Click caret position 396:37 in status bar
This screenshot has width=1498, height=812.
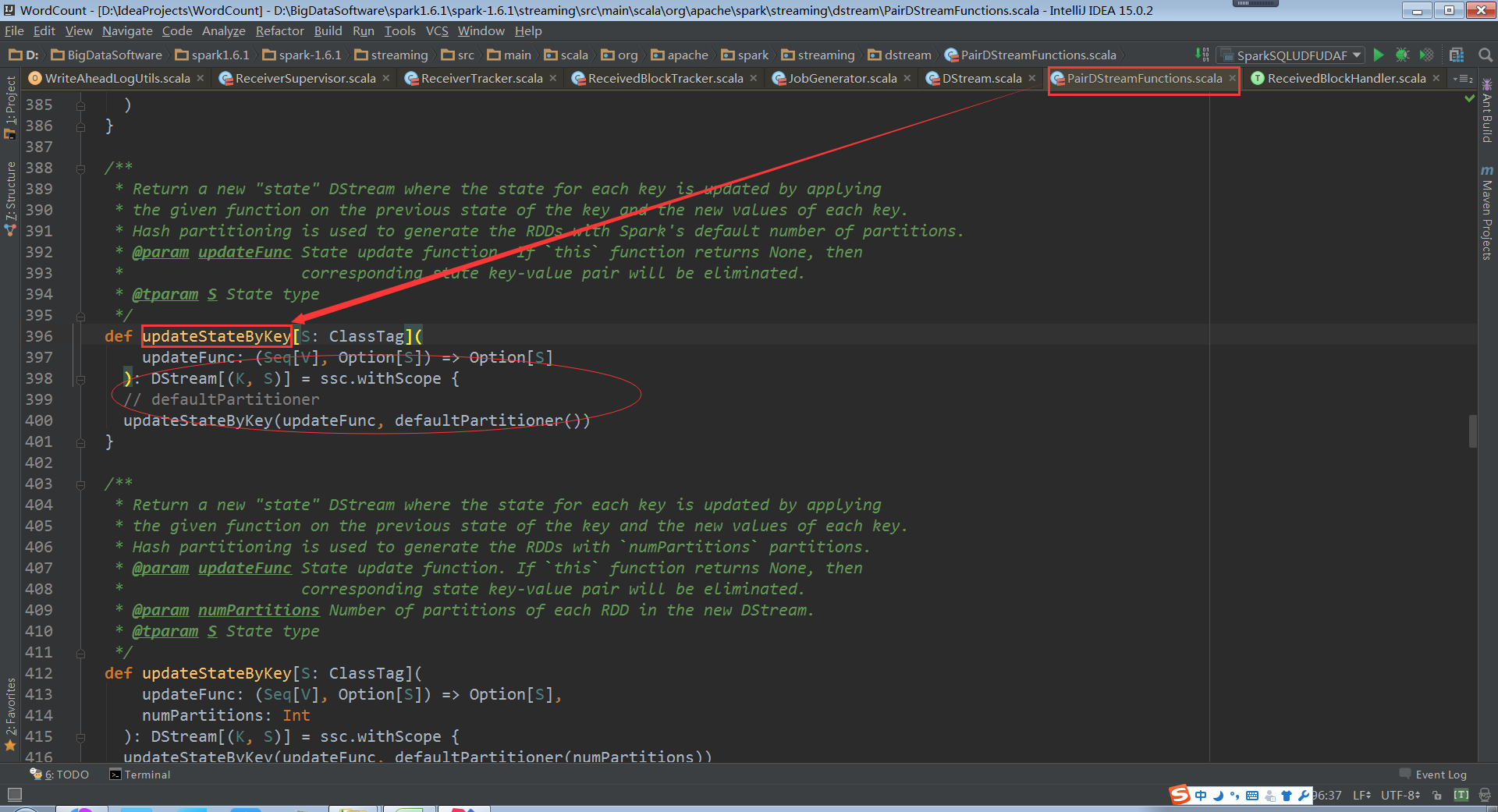coord(1326,795)
